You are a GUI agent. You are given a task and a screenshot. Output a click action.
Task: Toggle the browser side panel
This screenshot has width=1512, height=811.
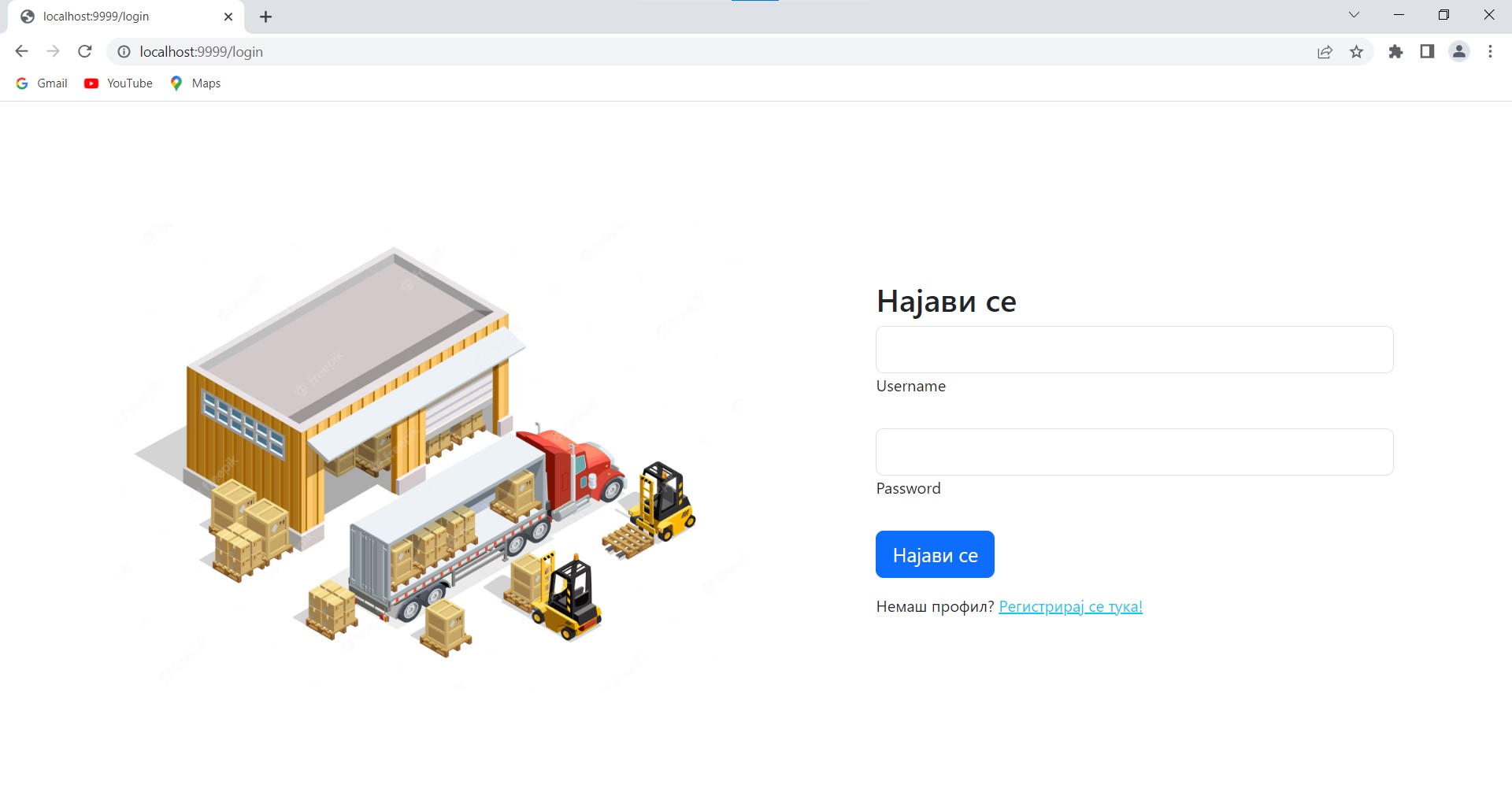1427,52
